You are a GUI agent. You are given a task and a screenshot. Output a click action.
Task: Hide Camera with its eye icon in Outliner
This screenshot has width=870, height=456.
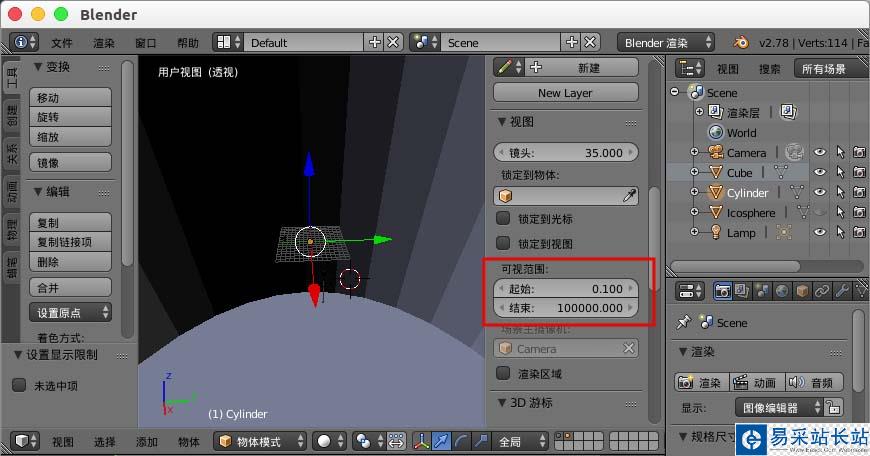pyautogui.click(x=820, y=152)
